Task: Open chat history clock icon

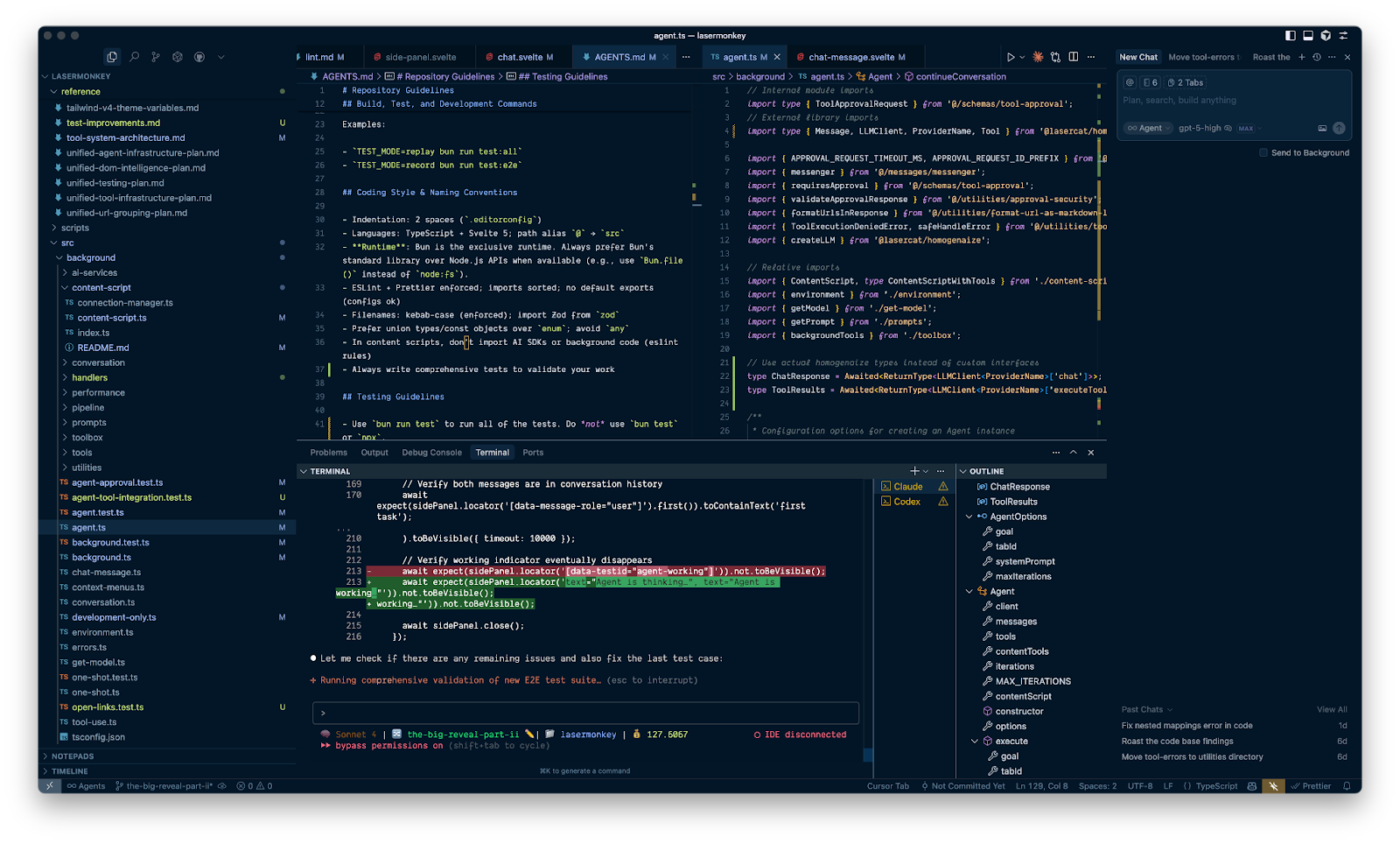Action: pyautogui.click(x=1317, y=57)
